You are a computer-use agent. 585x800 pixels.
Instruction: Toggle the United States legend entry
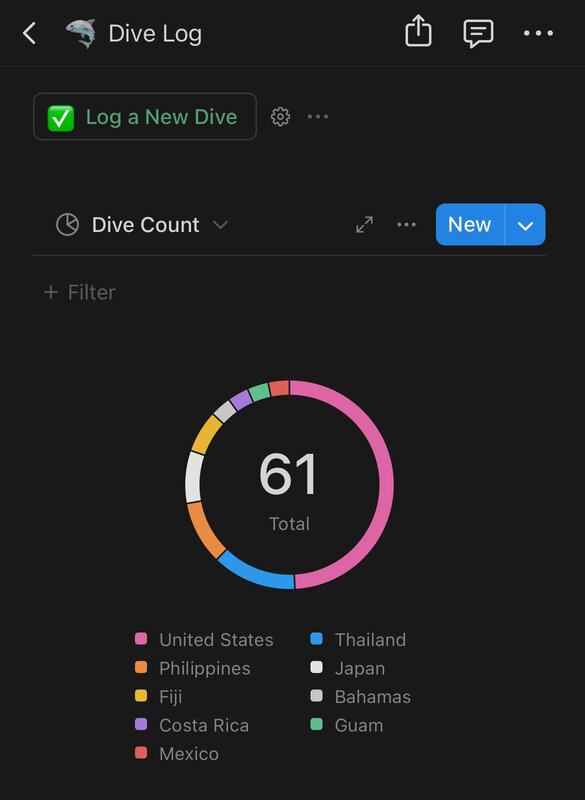(204, 639)
